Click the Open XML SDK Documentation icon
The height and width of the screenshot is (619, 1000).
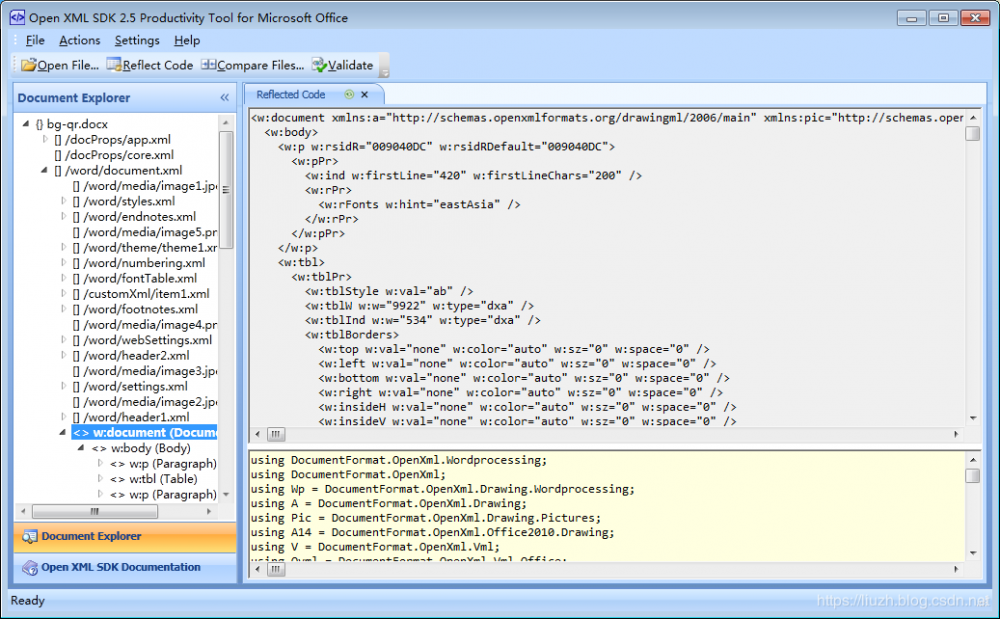30,567
